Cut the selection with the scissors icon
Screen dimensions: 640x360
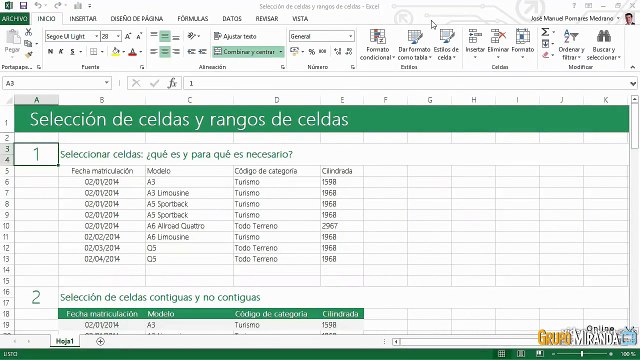pyautogui.click(x=29, y=32)
